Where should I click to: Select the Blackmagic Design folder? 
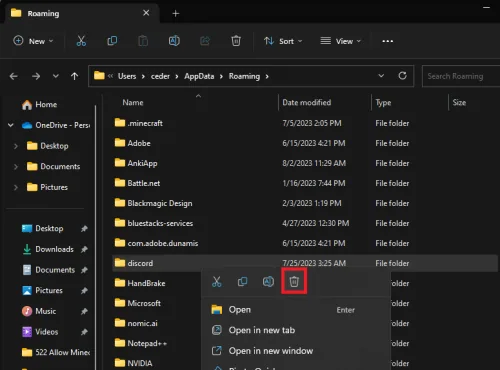coord(305,203)
